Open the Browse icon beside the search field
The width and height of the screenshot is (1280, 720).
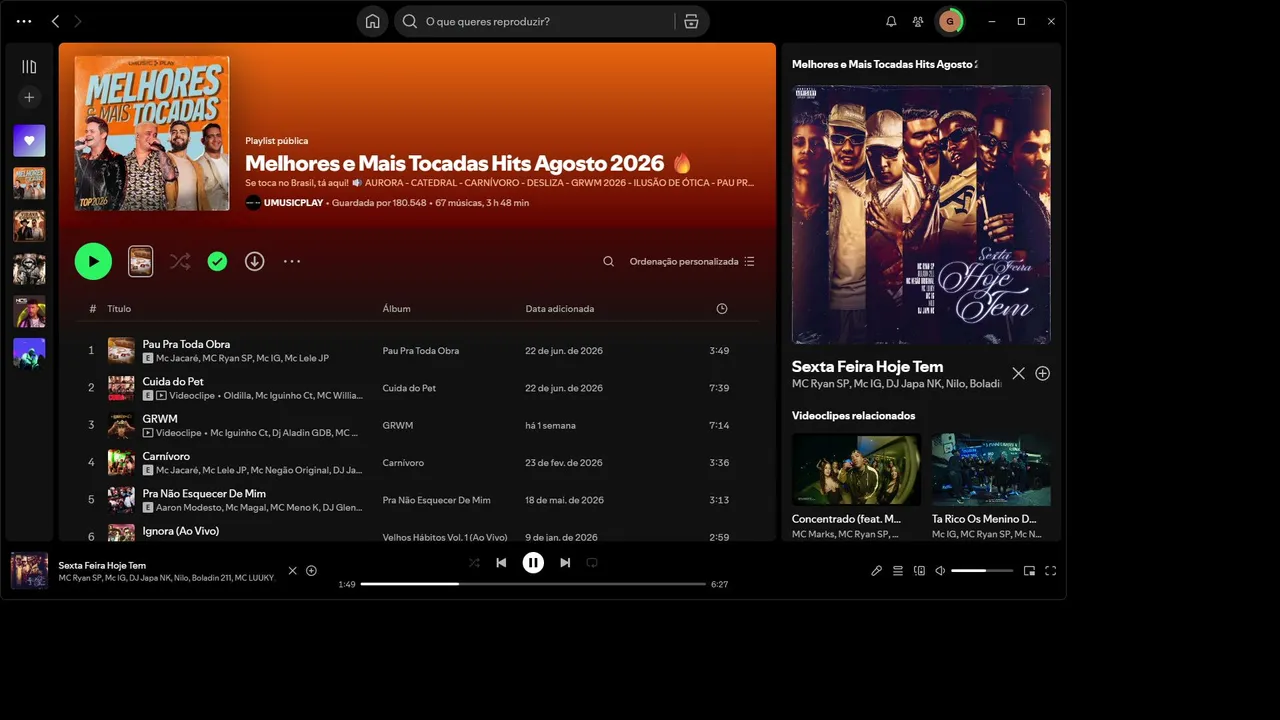[x=691, y=21]
